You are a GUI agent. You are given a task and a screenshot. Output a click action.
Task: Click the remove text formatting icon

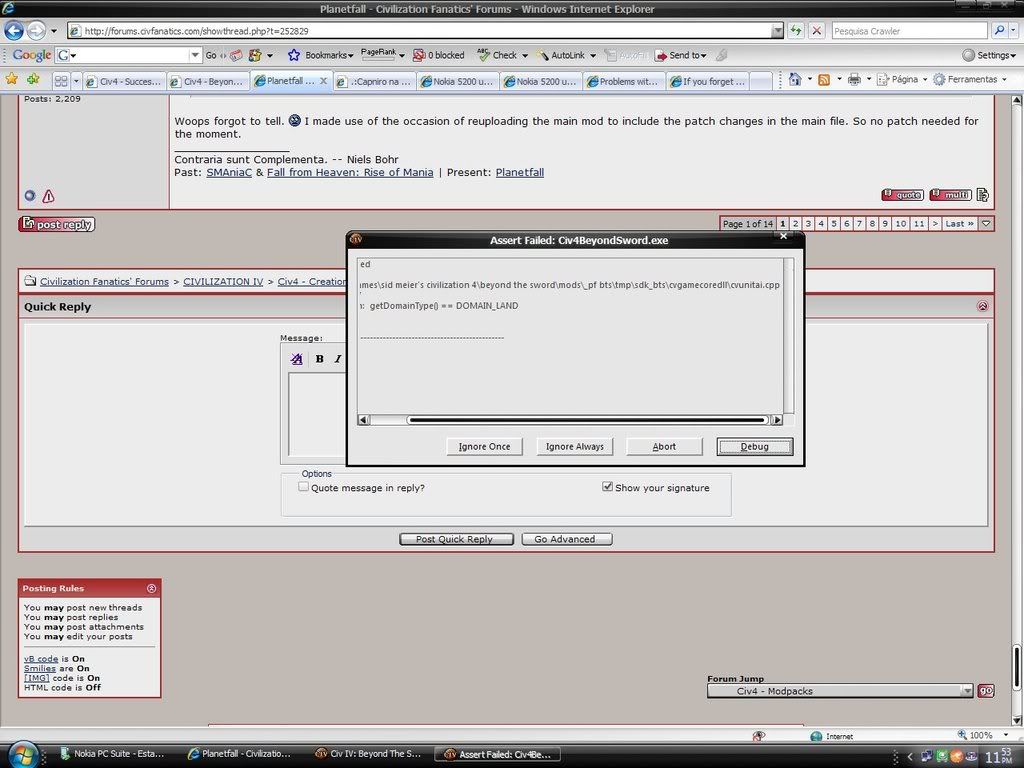tap(296, 359)
